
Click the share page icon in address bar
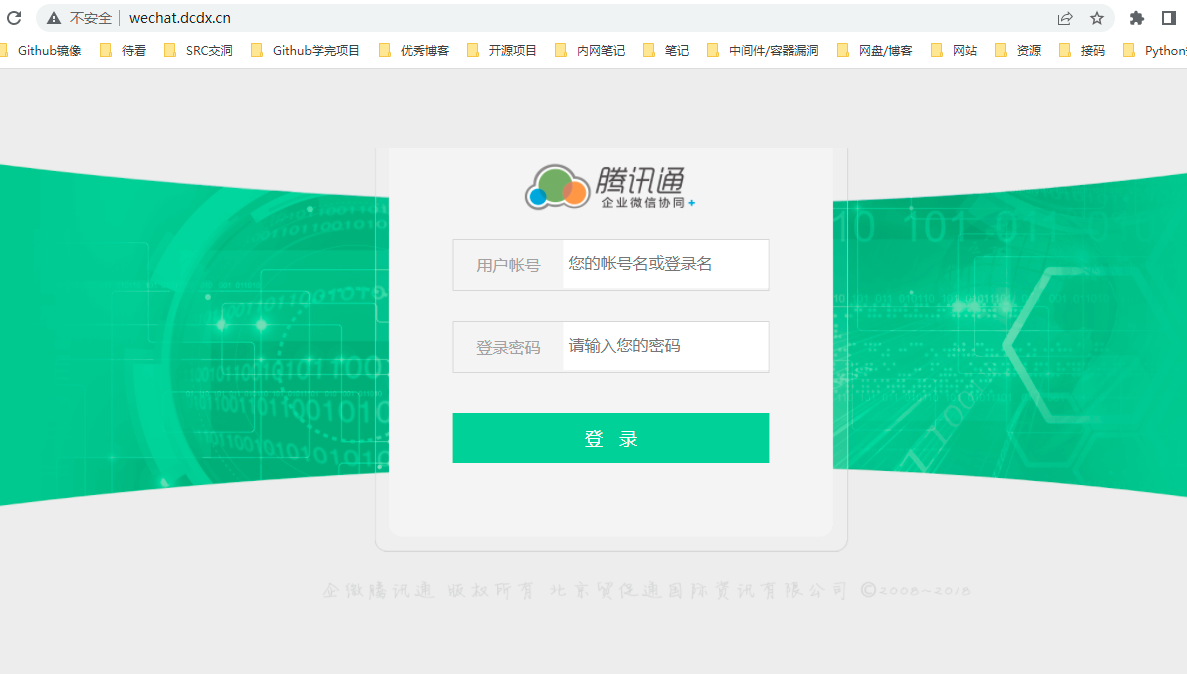(x=1065, y=18)
